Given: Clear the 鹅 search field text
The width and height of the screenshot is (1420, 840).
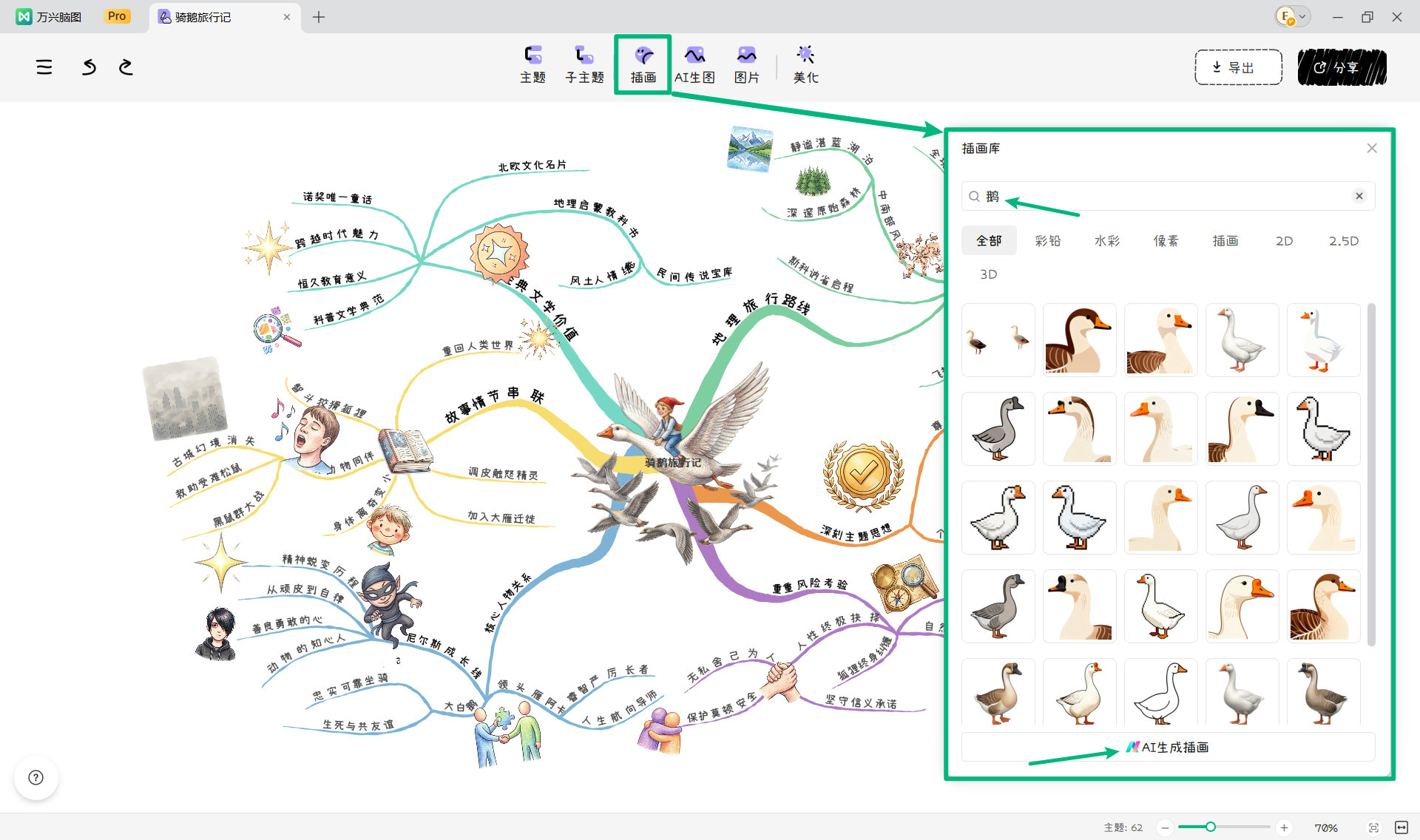Looking at the screenshot, I should [1359, 196].
